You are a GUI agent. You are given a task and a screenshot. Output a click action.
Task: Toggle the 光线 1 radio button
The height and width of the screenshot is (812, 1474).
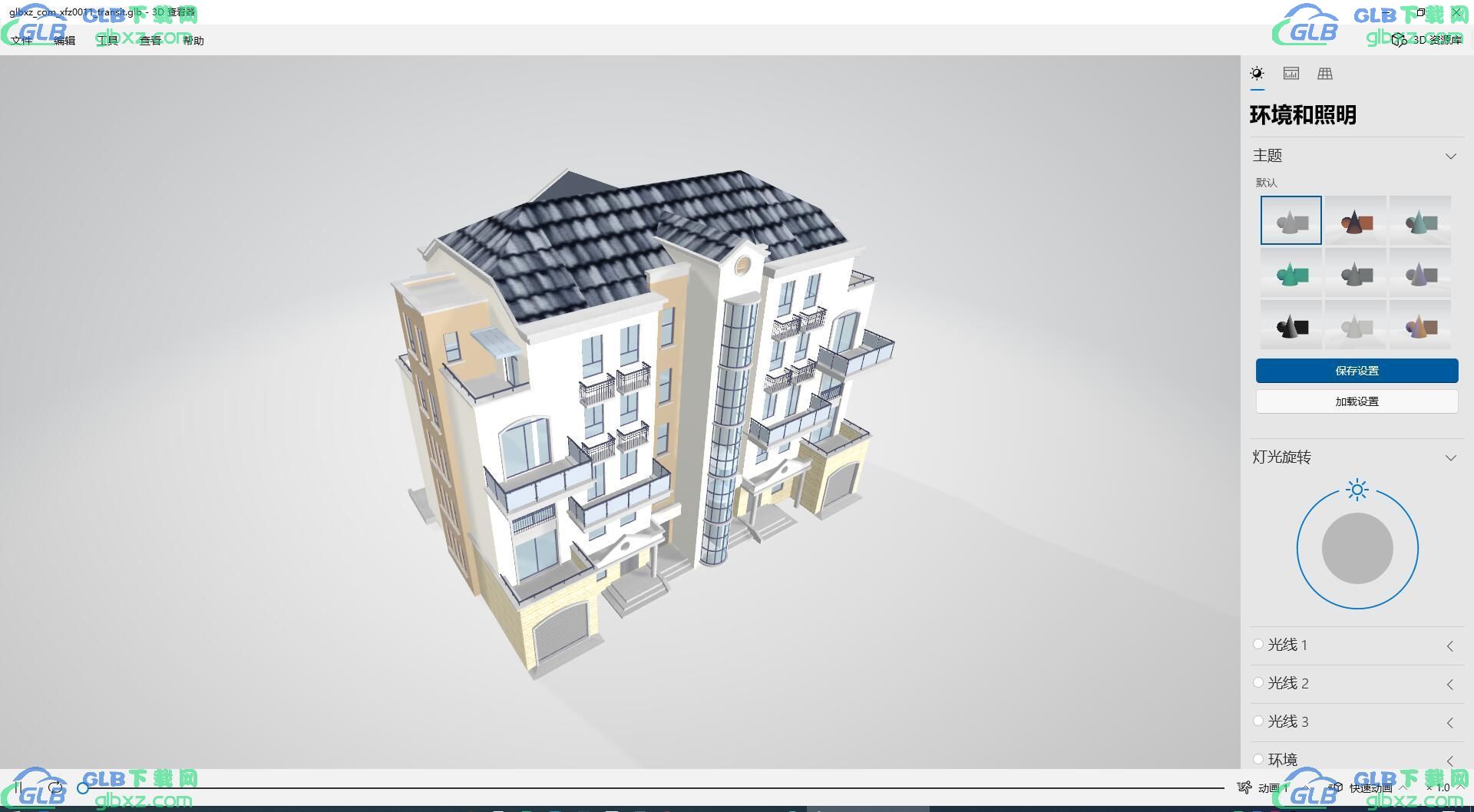point(1258,645)
